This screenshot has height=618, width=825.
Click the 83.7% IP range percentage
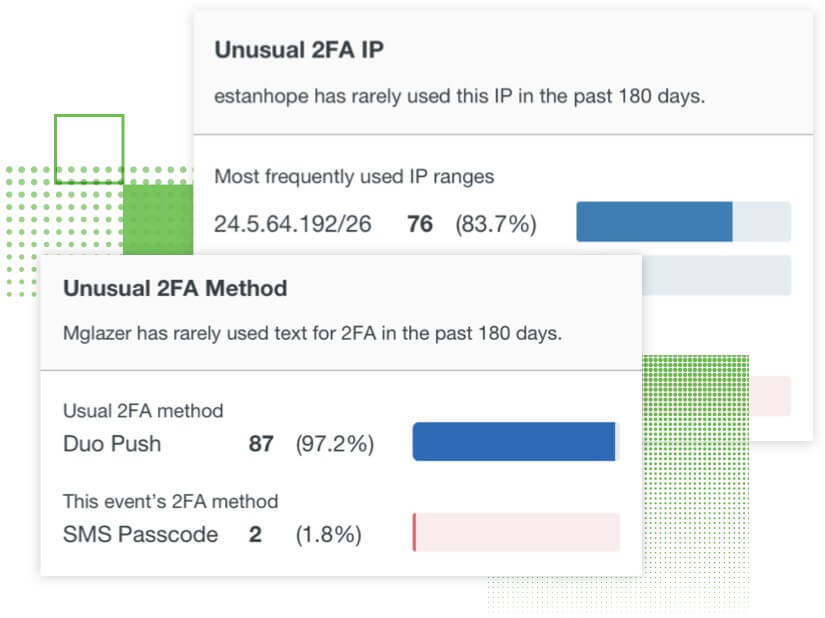495,224
